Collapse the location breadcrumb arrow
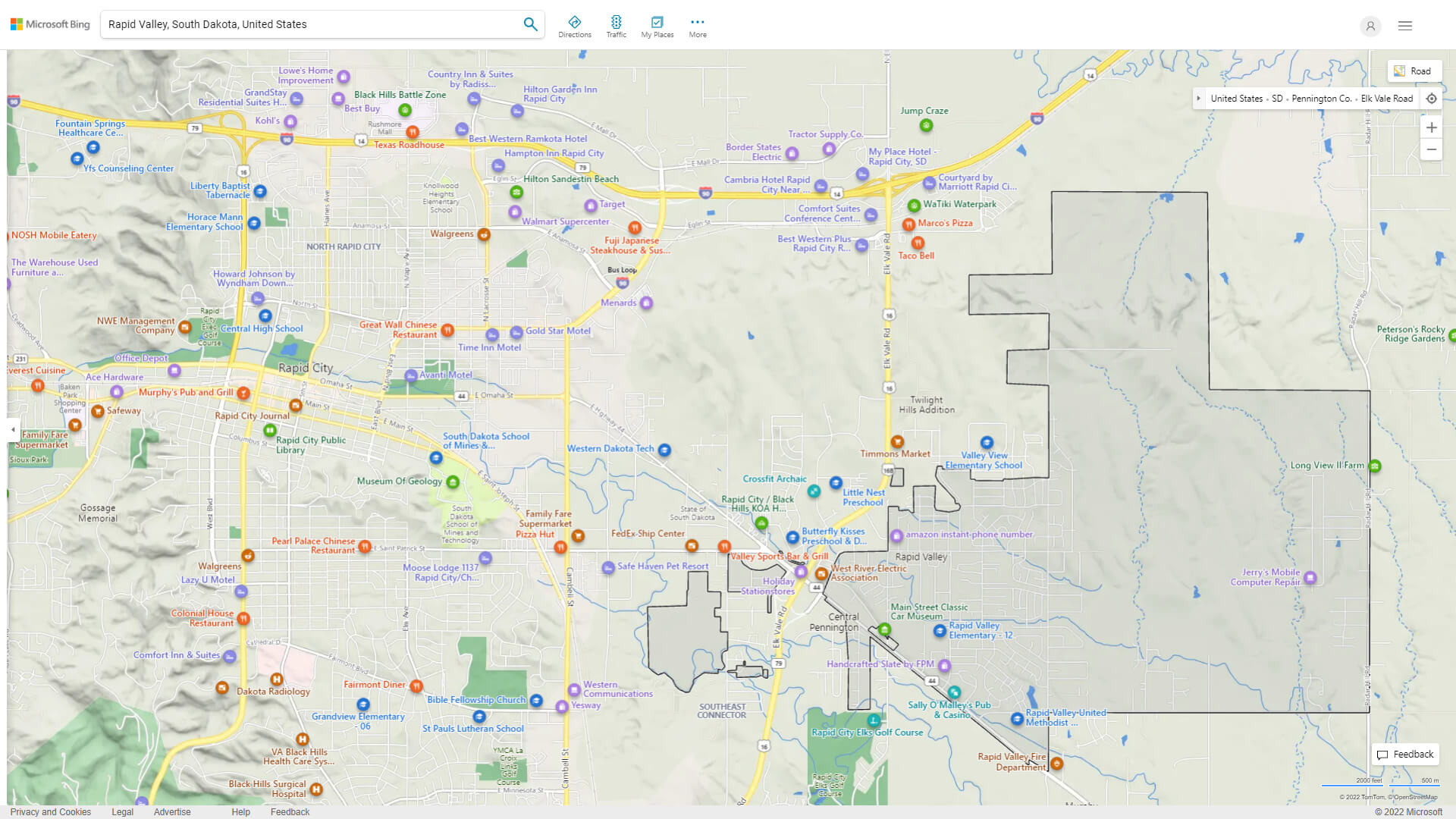 1198,99
